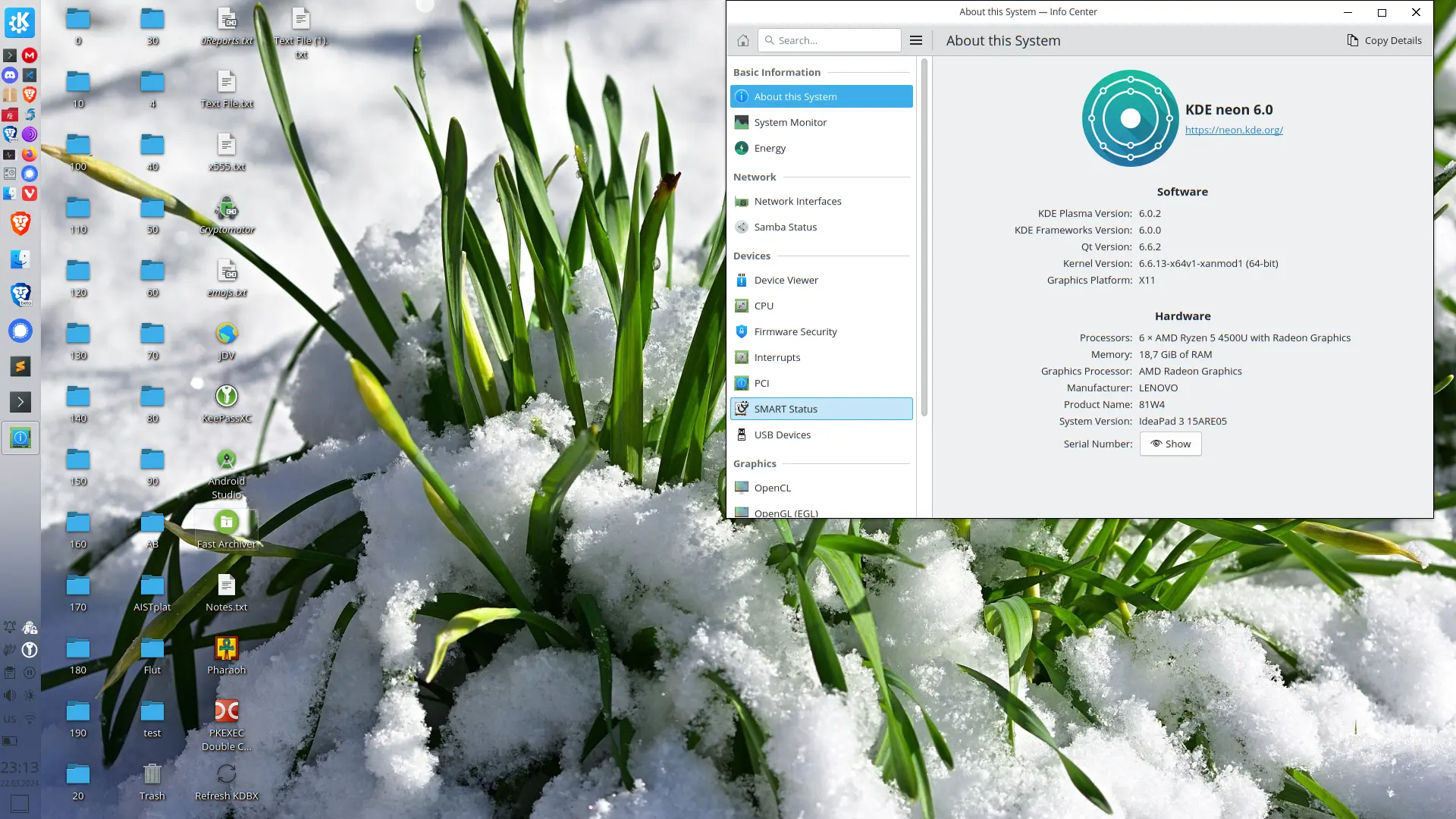Select the Trash desktop icon
Viewport: 1456px width, 819px height.
pos(152,781)
